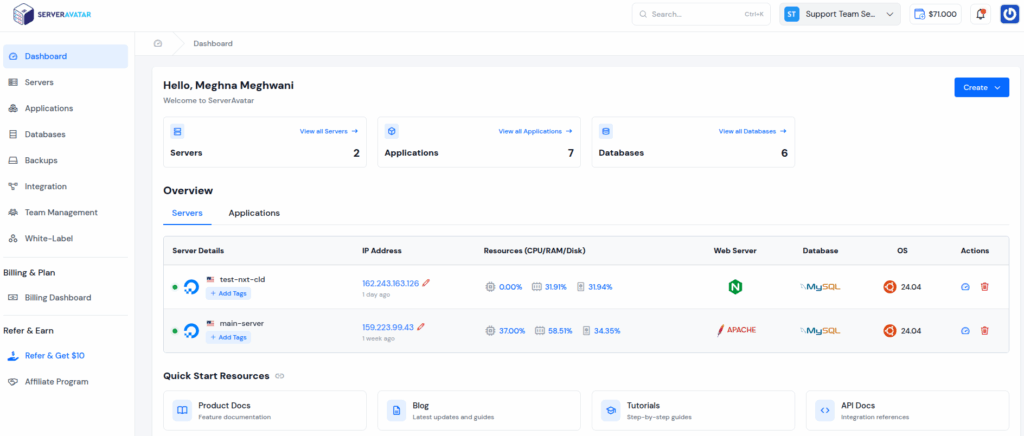Image resolution: width=1024 pixels, height=436 pixels.
Task: Click the notification bell icon
Action: 980,14
